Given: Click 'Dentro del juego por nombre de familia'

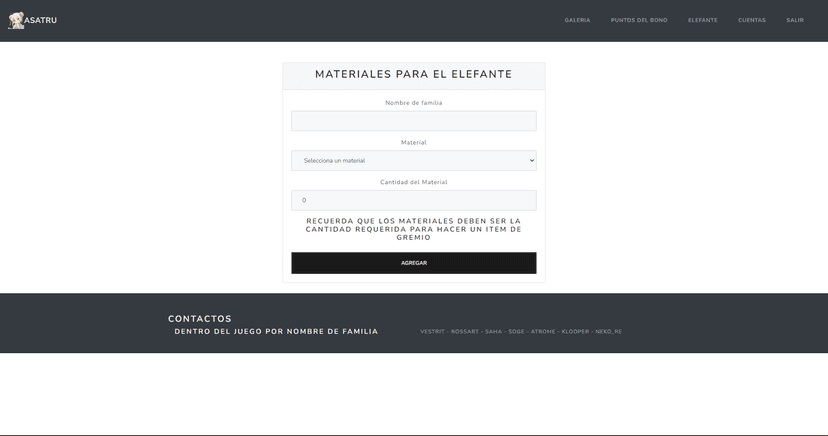Looking at the screenshot, I should tap(276, 332).
